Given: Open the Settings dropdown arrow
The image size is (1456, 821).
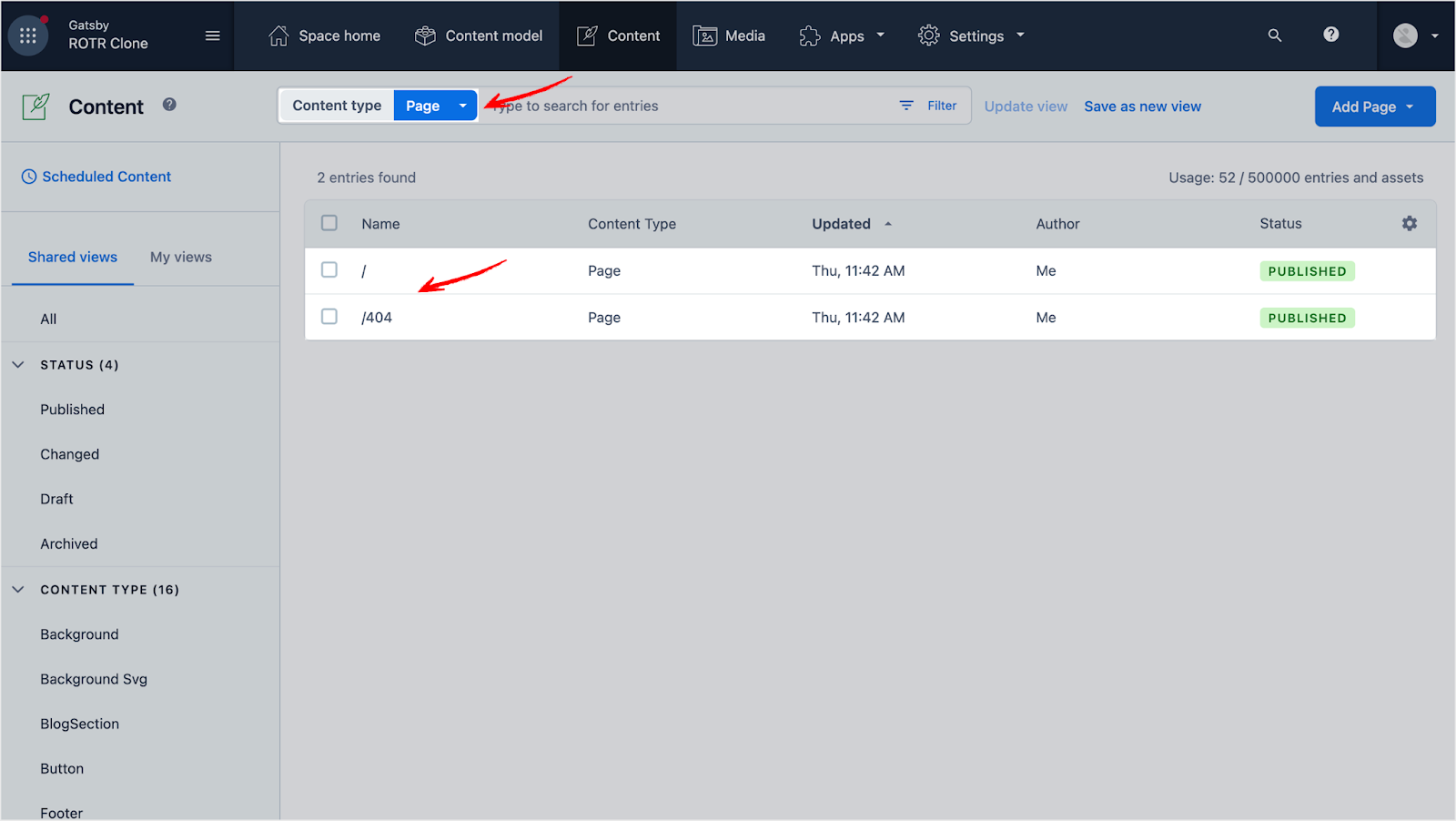Looking at the screenshot, I should tap(1020, 35).
